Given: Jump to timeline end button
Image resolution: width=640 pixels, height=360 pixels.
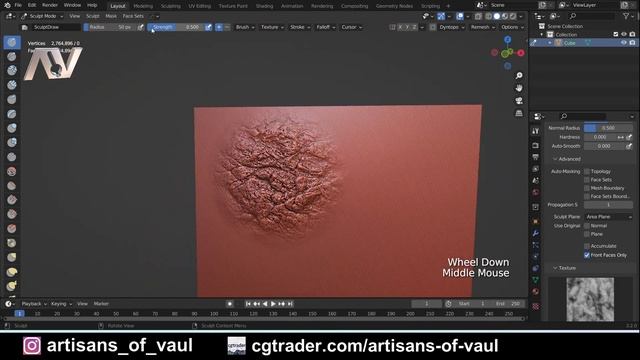Looking at the screenshot, I should (290, 304).
